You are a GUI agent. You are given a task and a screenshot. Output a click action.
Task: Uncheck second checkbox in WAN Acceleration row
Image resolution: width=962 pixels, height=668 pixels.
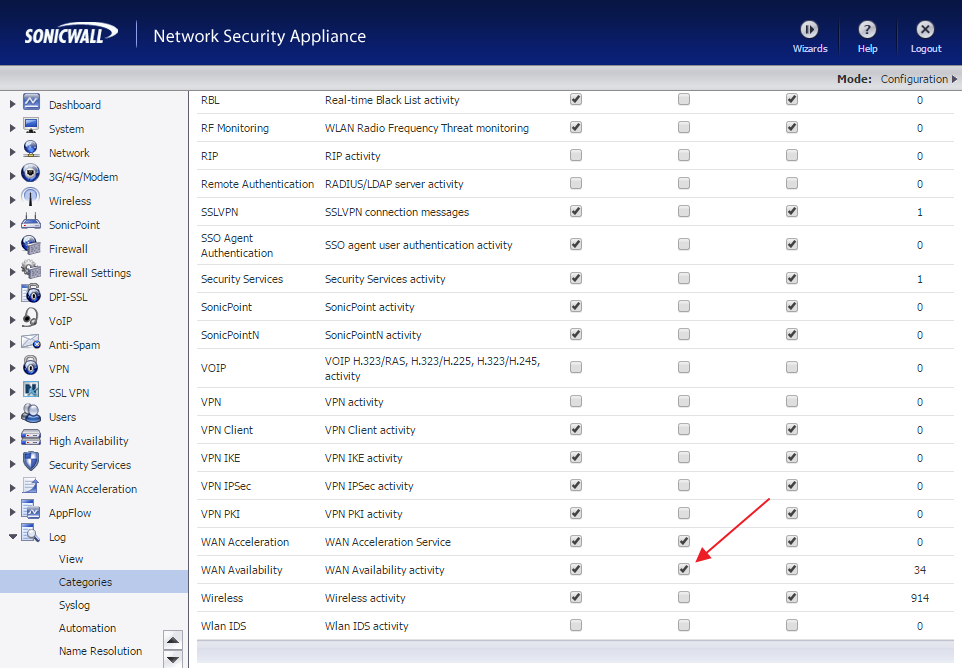click(683, 541)
